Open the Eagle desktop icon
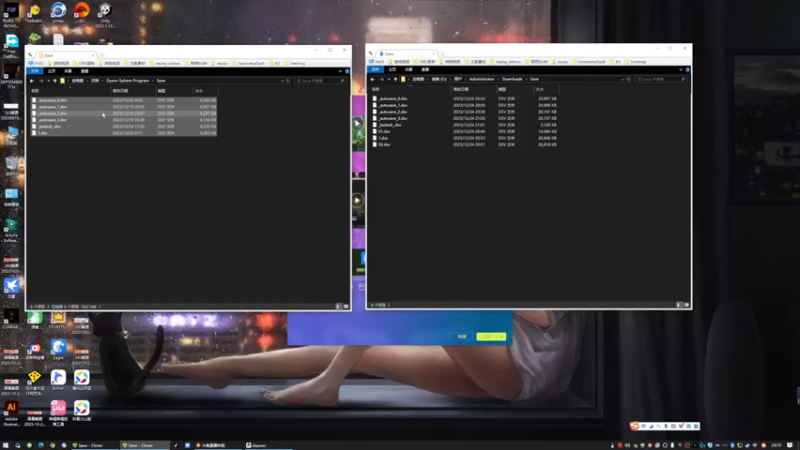The height and width of the screenshot is (450, 800). 58,347
